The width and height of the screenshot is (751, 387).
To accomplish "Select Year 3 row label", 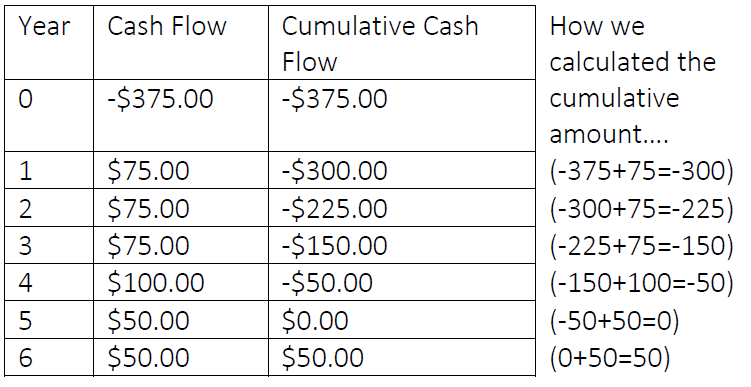I will [49, 245].
